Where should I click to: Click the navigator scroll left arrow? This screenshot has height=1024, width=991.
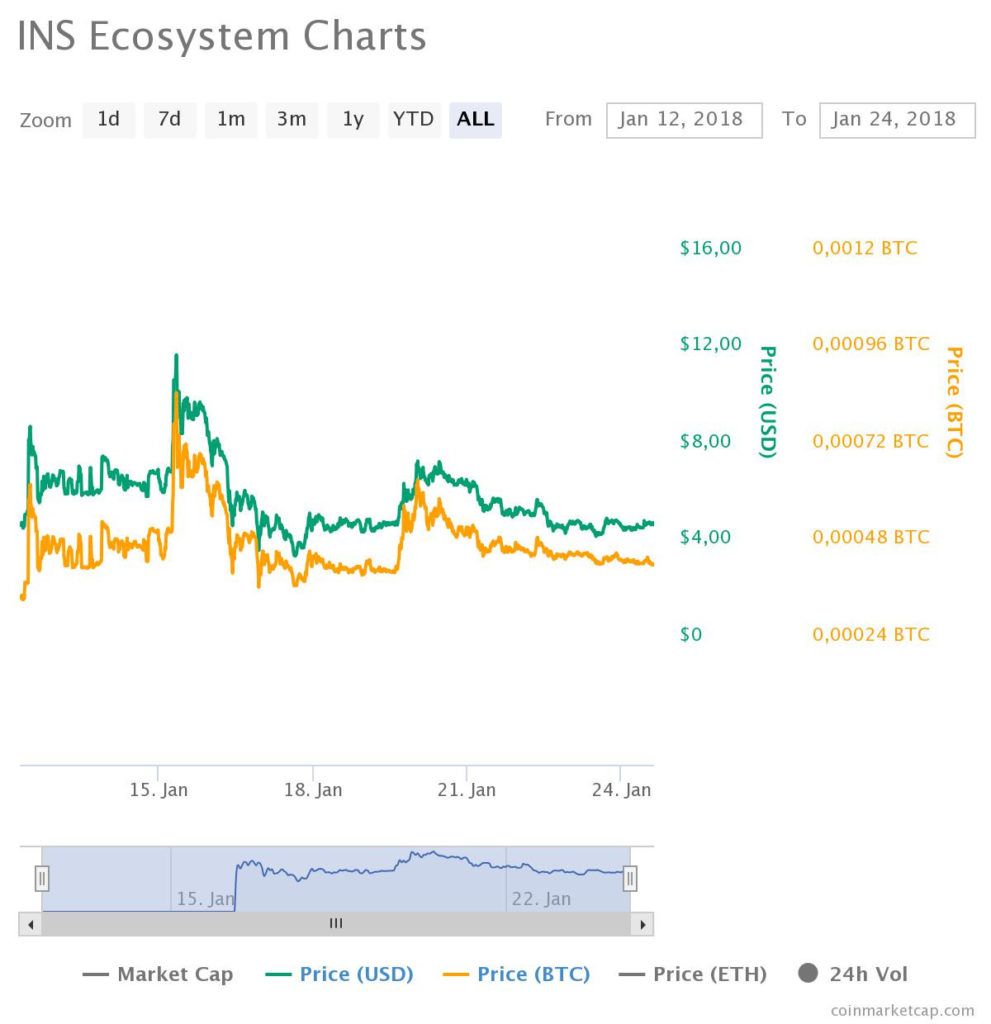click(x=30, y=924)
